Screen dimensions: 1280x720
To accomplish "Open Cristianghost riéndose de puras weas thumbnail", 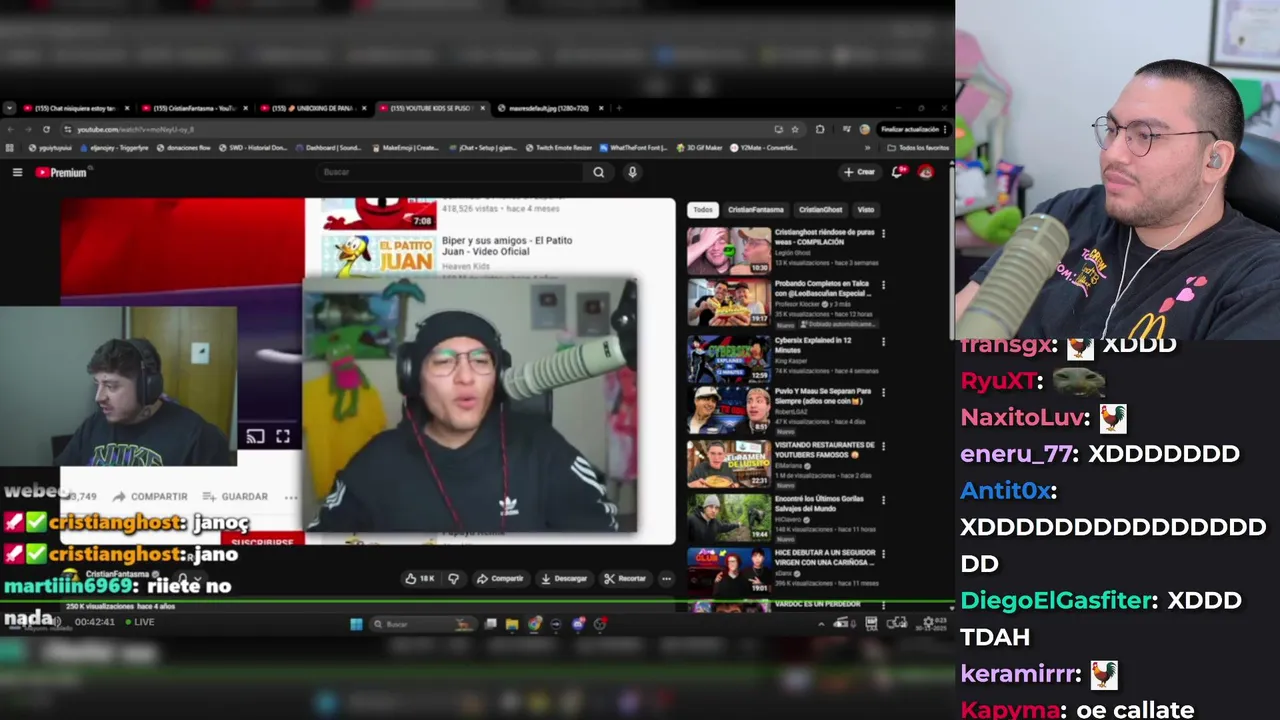I will 729,250.
